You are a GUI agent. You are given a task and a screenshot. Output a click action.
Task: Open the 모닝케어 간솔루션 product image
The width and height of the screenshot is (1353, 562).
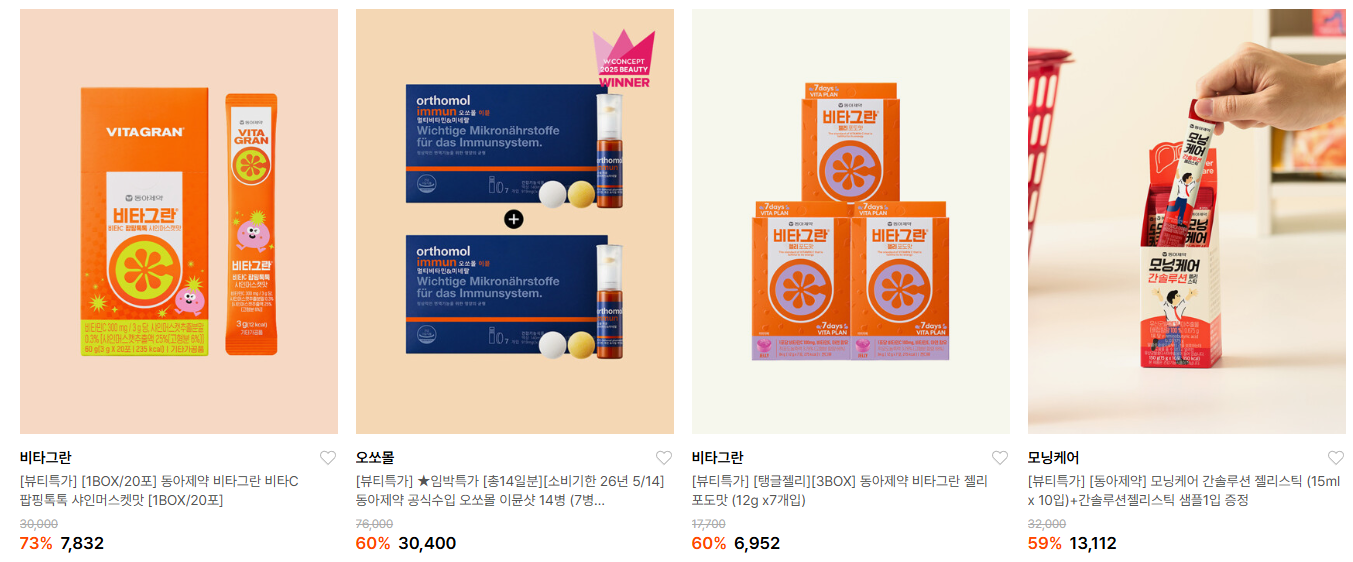1187,221
